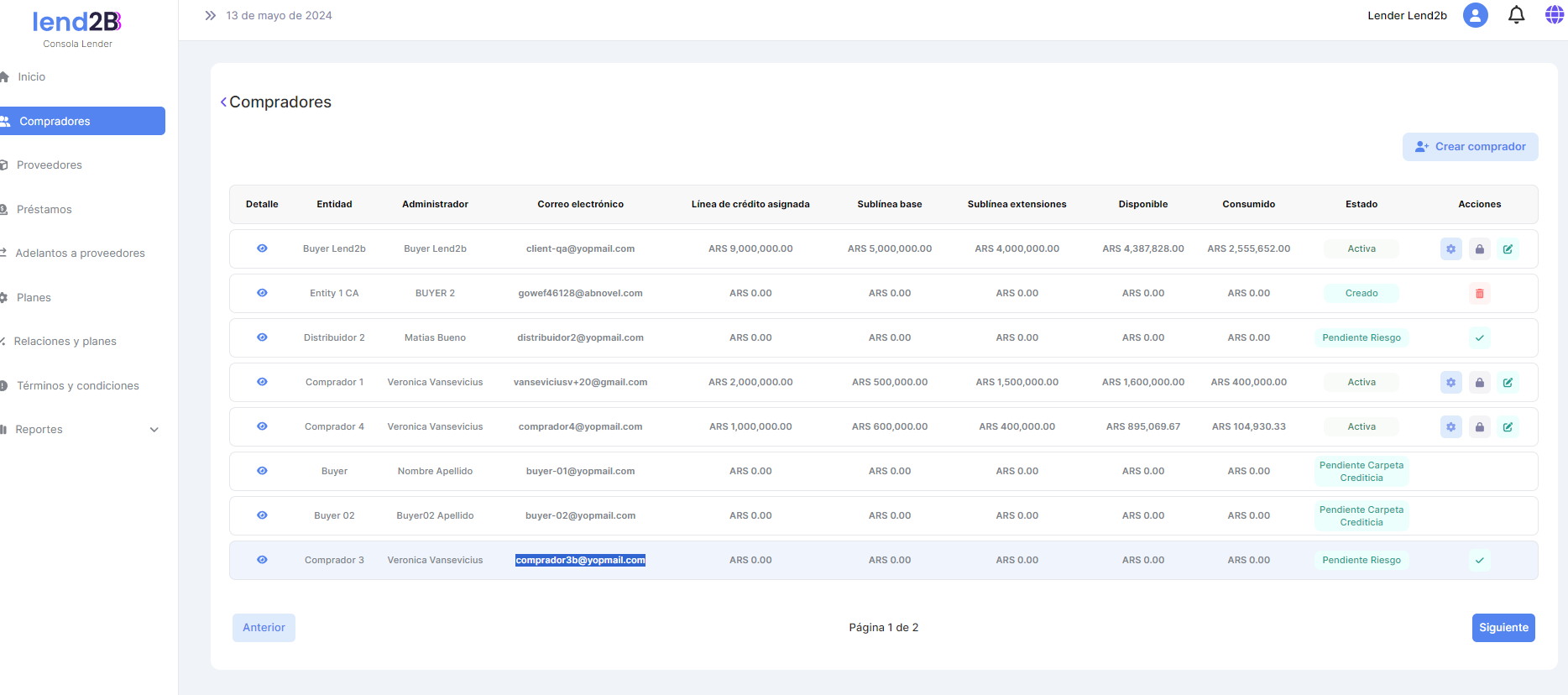1568x695 pixels.
Task: Delete Entity 1 CA with trash icon
Action: [x=1479, y=294]
